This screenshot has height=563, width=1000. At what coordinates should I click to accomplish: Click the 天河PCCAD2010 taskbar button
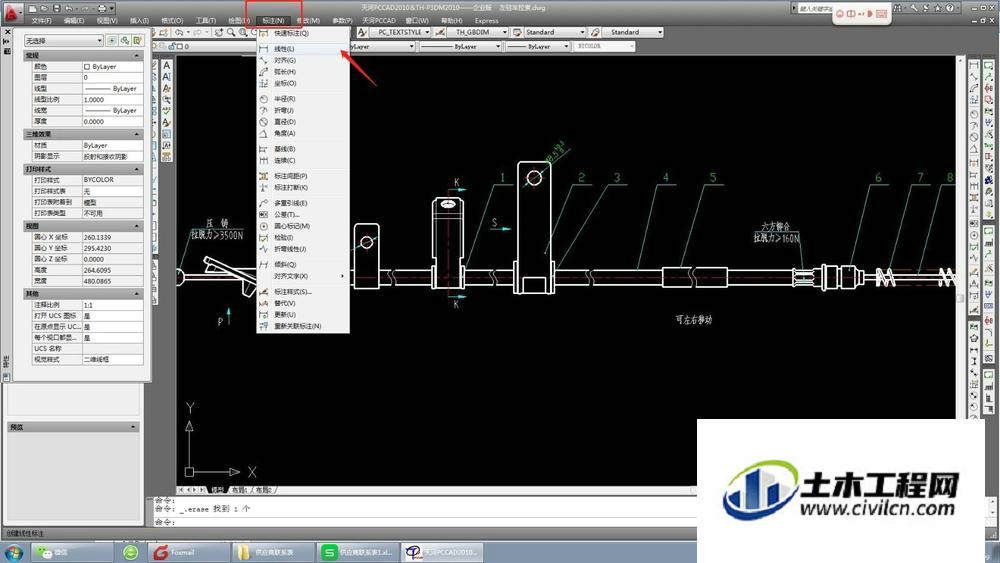click(443, 552)
